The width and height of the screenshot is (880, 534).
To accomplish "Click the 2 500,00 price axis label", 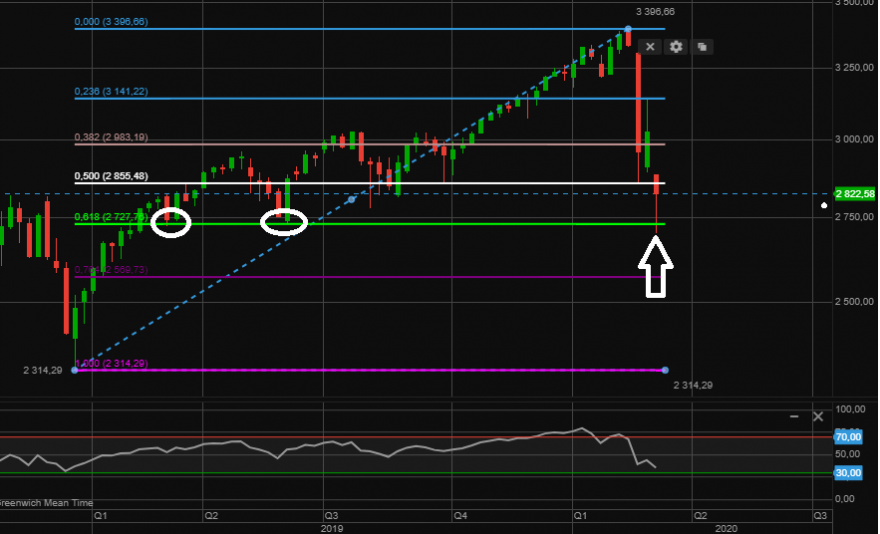I will tap(854, 302).
